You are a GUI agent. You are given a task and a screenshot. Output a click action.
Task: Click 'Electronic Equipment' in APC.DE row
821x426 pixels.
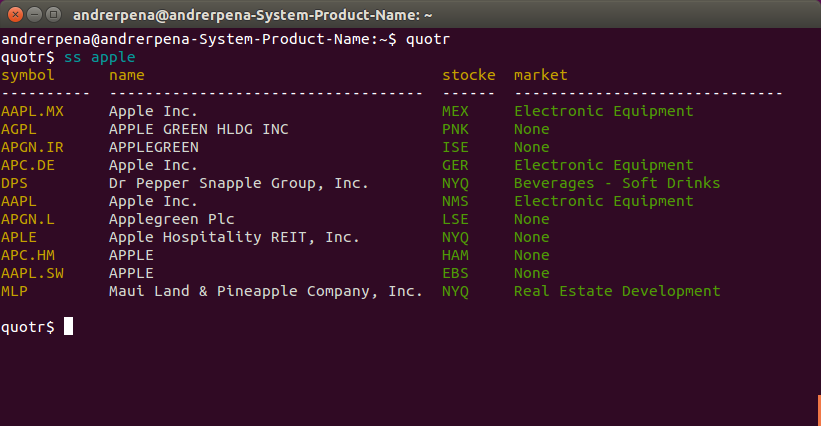tap(603, 165)
